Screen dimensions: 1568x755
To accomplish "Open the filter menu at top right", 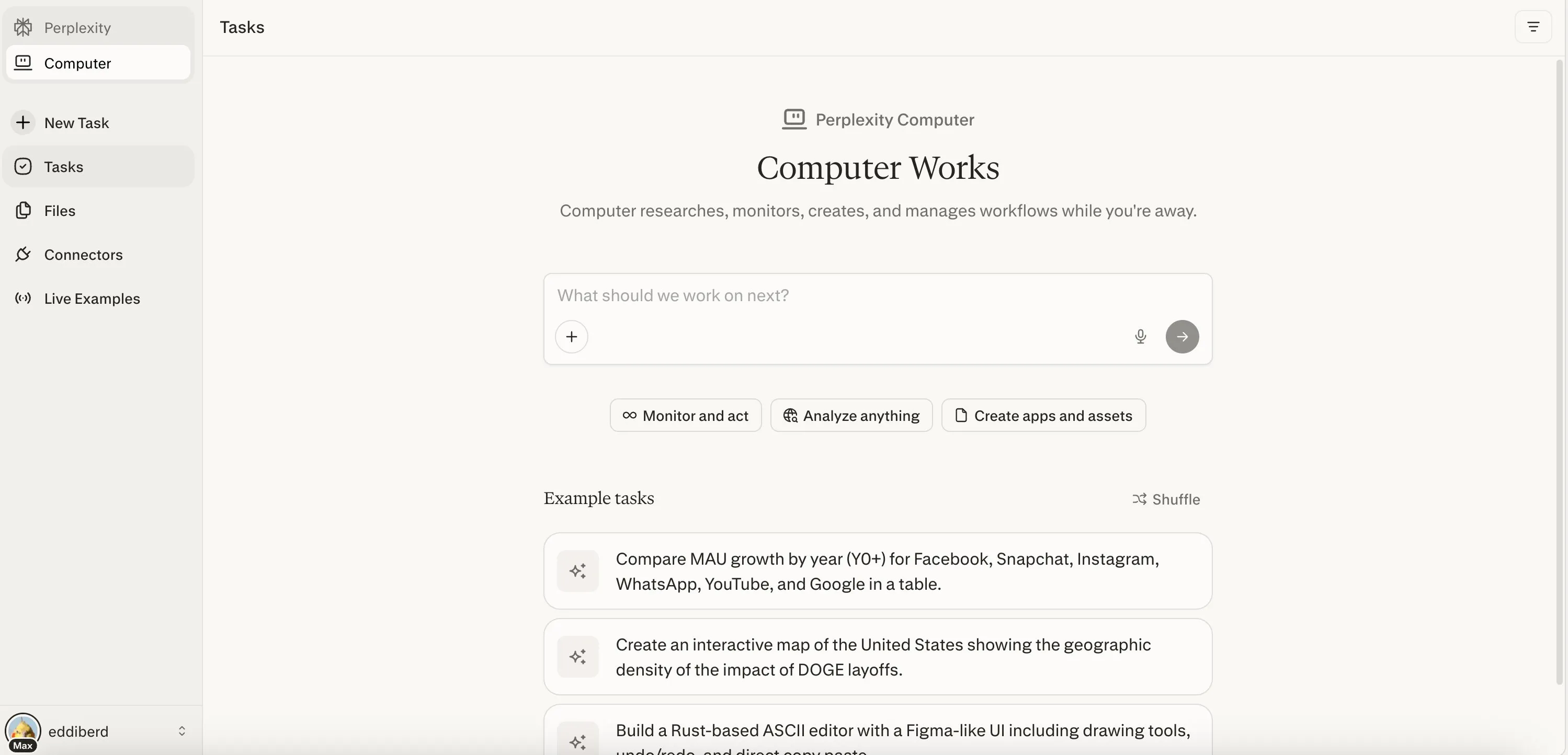I will pos(1533,26).
